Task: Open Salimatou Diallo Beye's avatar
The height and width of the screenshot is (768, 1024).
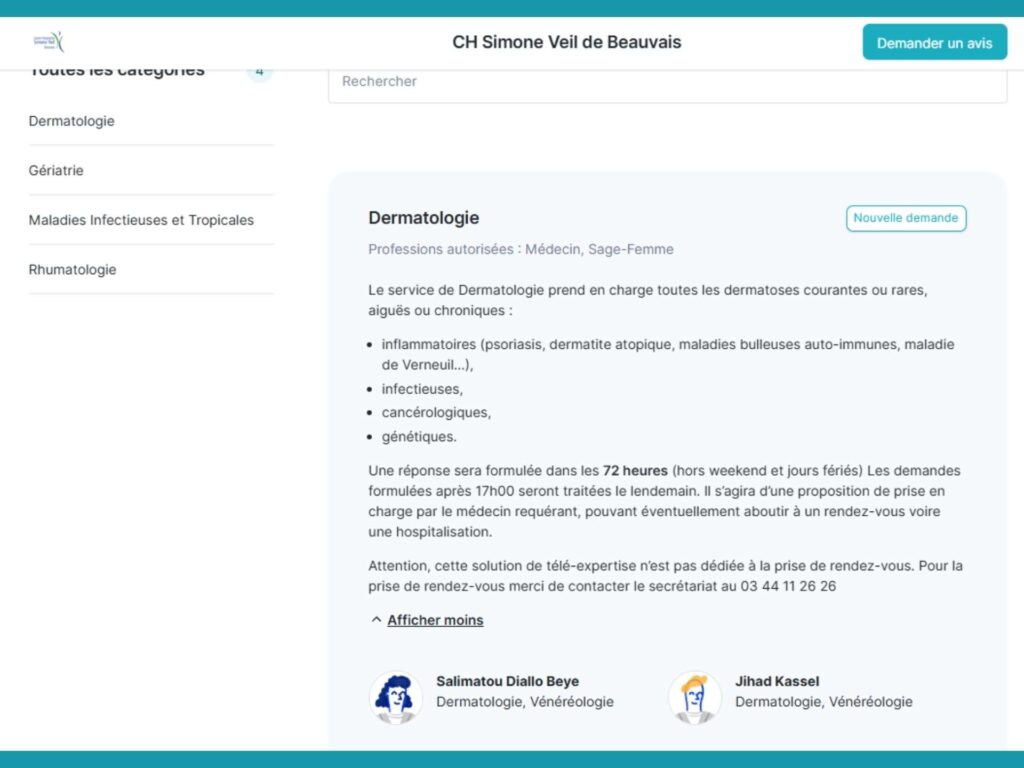Action: 396,697
